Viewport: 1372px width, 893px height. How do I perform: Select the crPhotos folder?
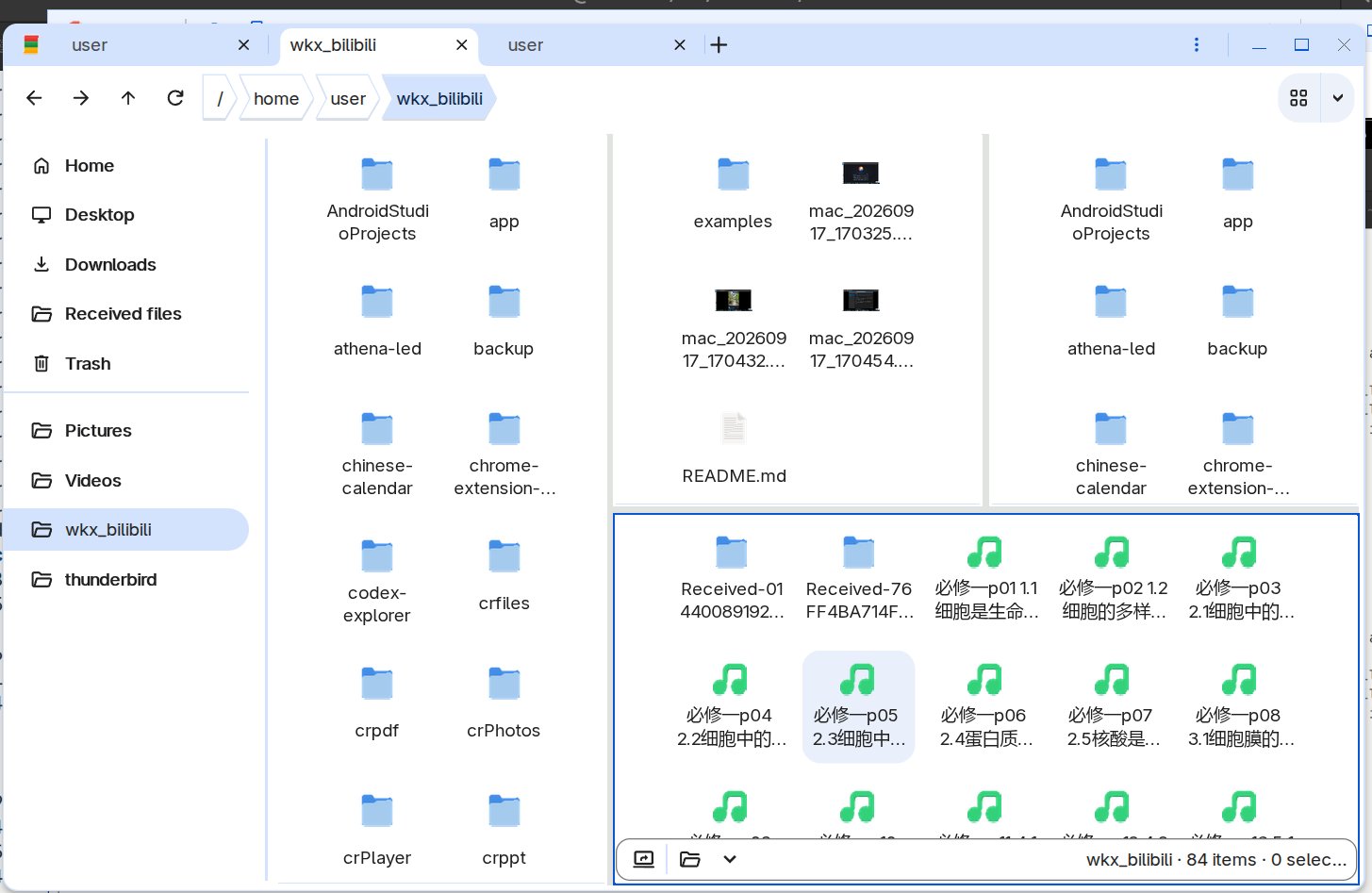504,703
